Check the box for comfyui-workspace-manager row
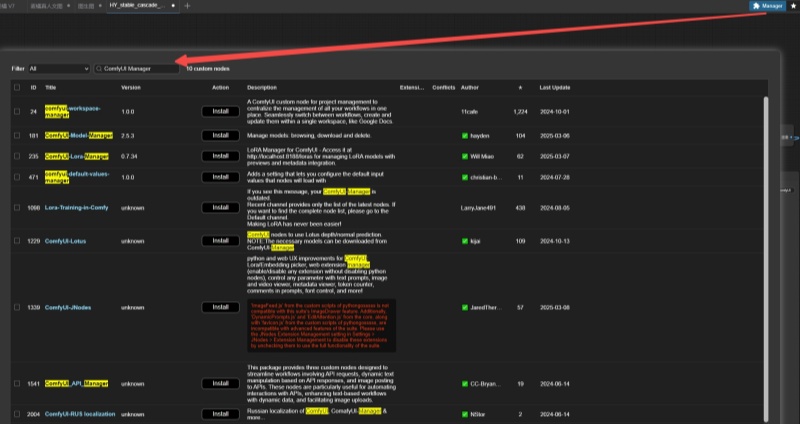The image size is (800, 424). pyautogui.click(x=17, y=111)
